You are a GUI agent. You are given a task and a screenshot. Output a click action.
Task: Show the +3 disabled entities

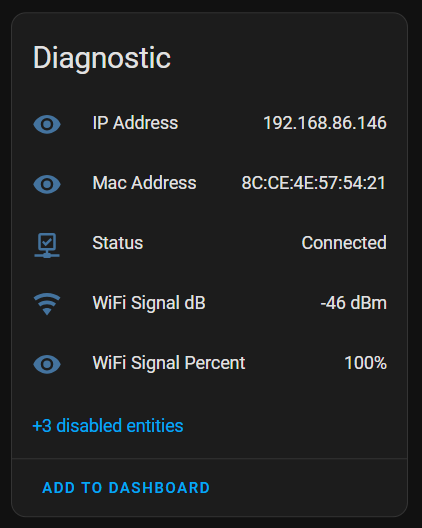point(108,426)
